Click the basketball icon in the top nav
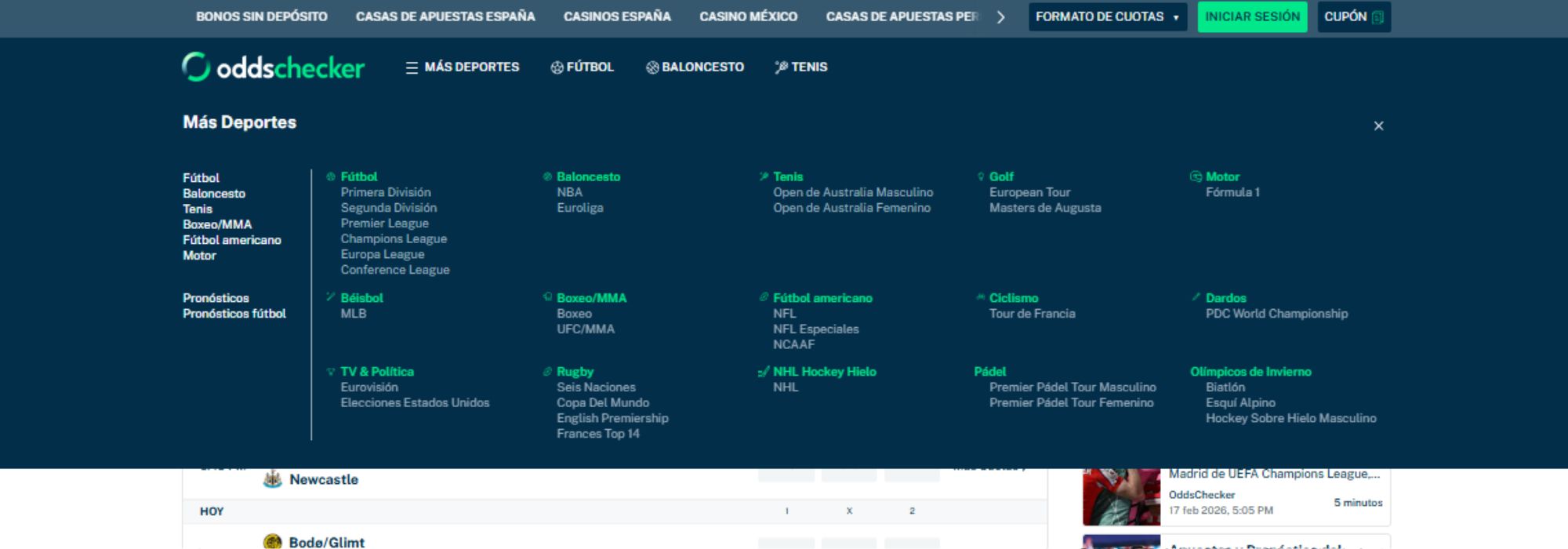 [x=652, y=67]
